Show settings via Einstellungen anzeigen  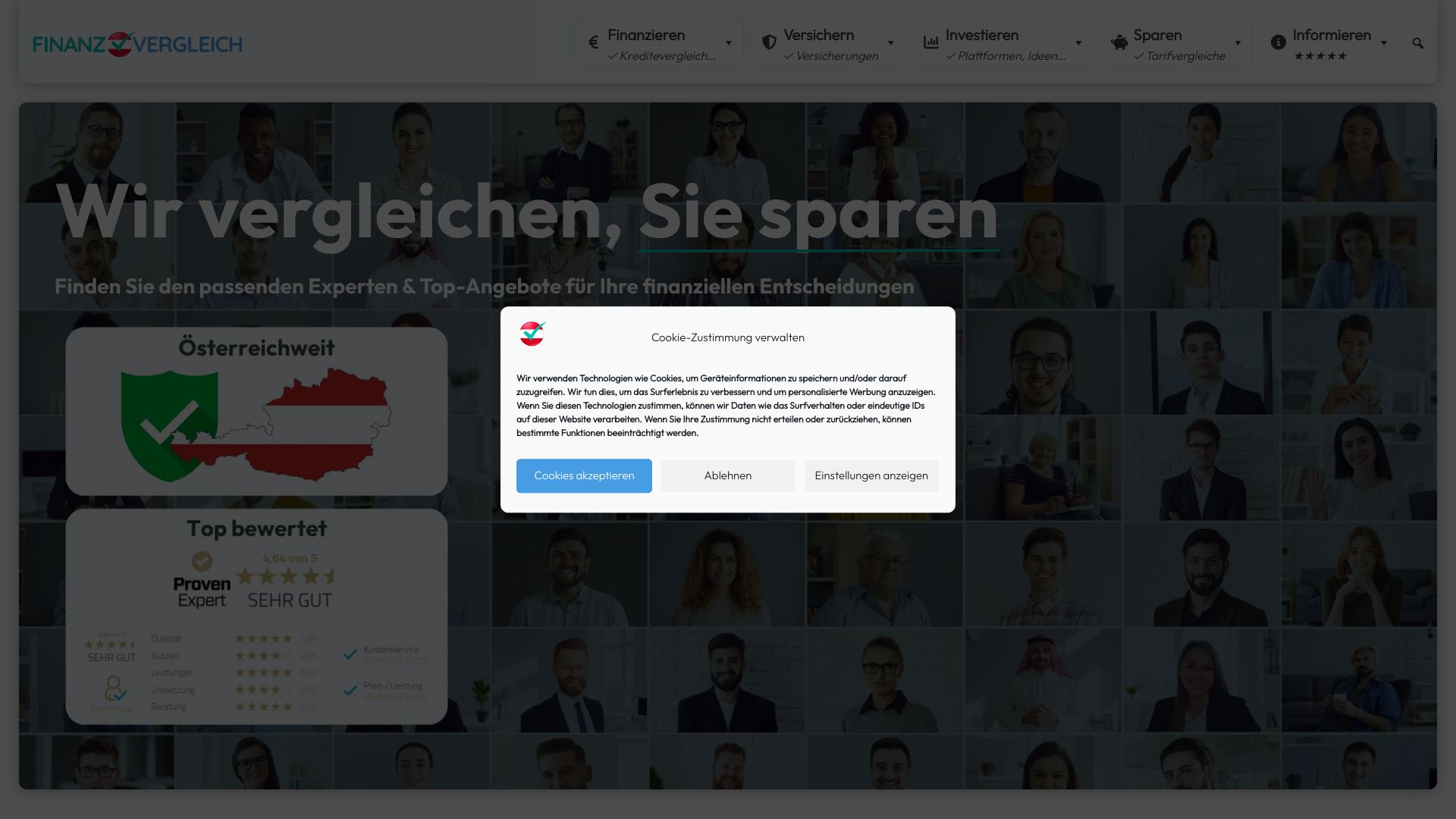[871, 475]
